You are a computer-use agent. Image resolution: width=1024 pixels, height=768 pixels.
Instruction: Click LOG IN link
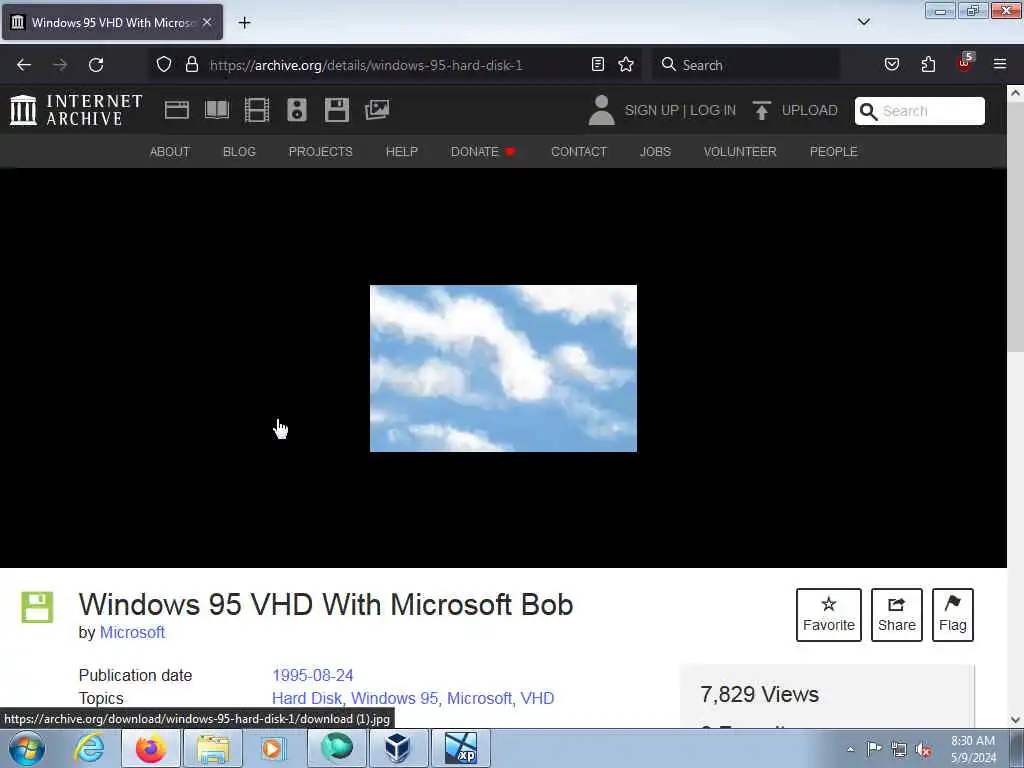712,110
